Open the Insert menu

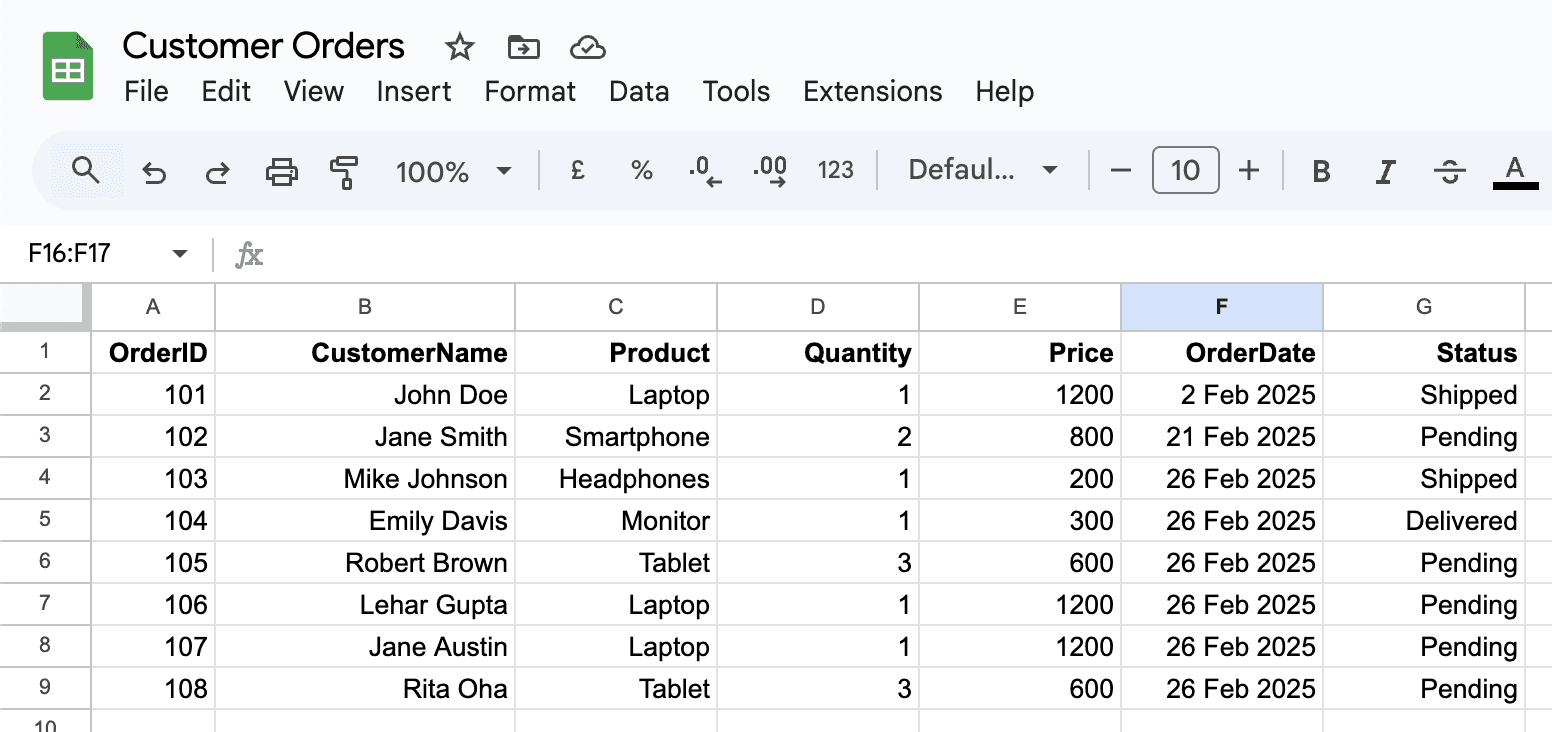coord(414,92)
